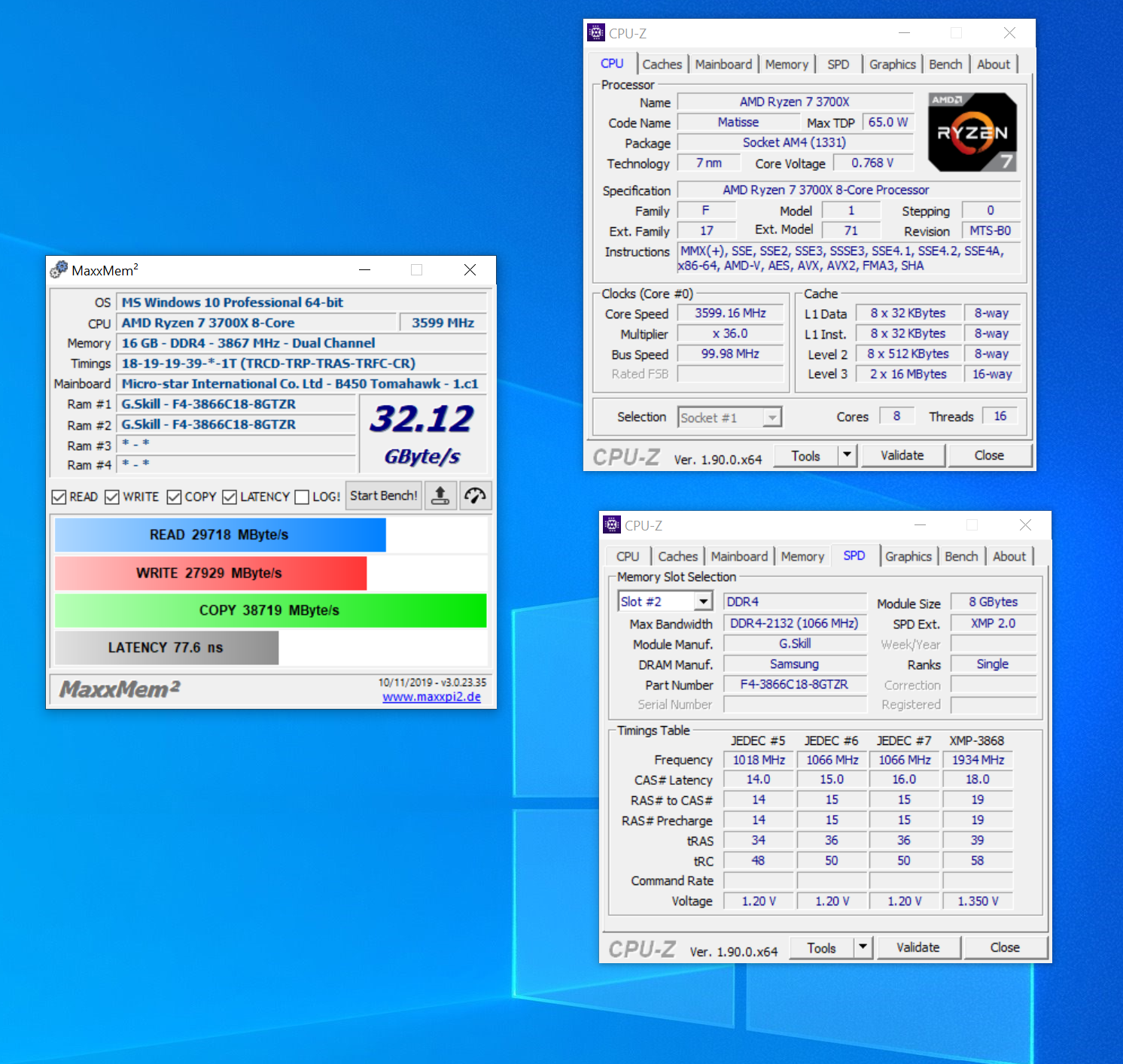Switch to Caches tab in CPU tab window

click(x=662, y=65)
